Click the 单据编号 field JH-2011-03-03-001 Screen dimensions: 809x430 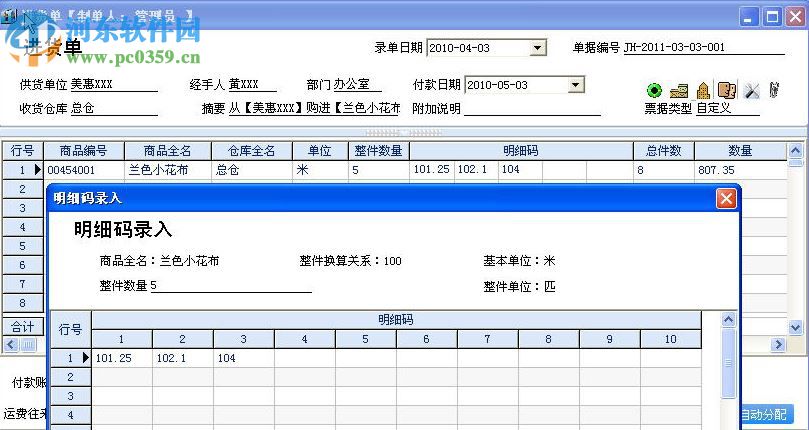point(704,48)
